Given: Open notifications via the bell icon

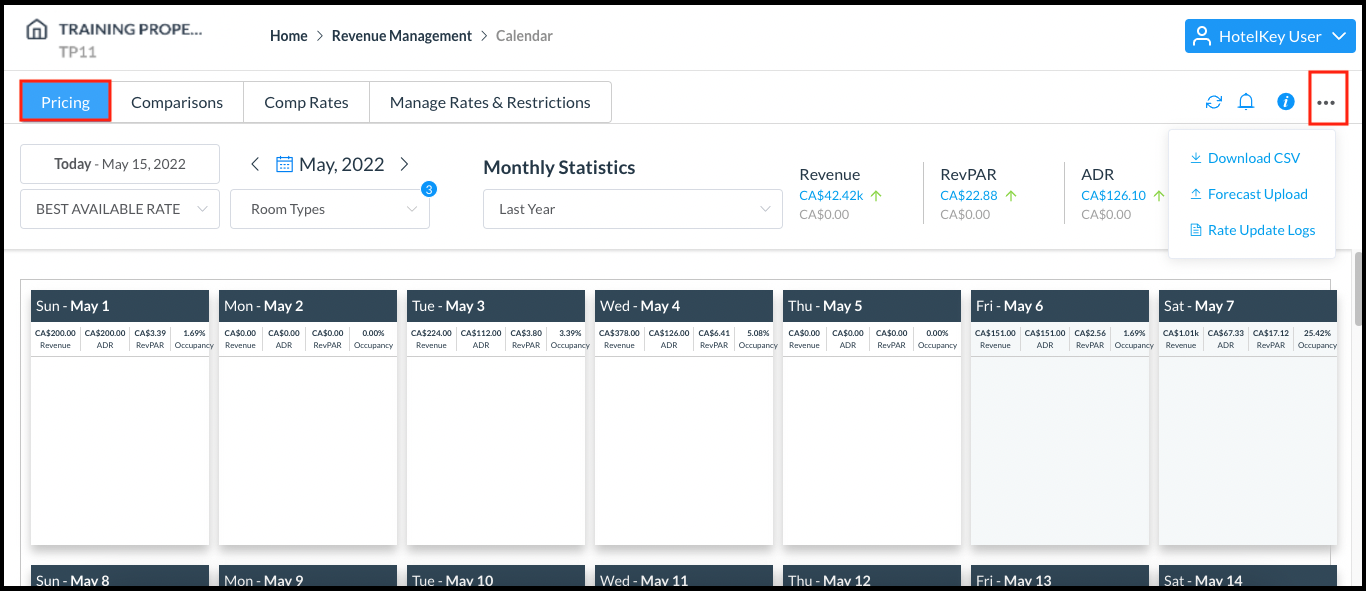Looking at the screenshot, I should point(1246,101).
